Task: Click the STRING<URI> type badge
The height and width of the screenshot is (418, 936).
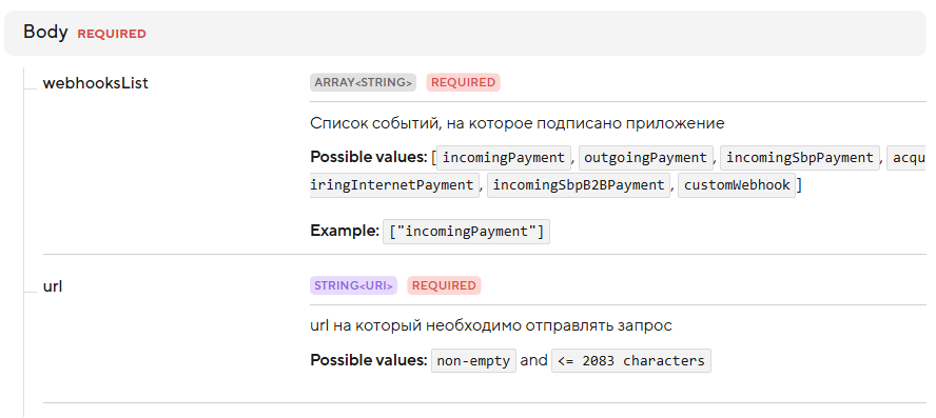Action: (x=353, y=285)
